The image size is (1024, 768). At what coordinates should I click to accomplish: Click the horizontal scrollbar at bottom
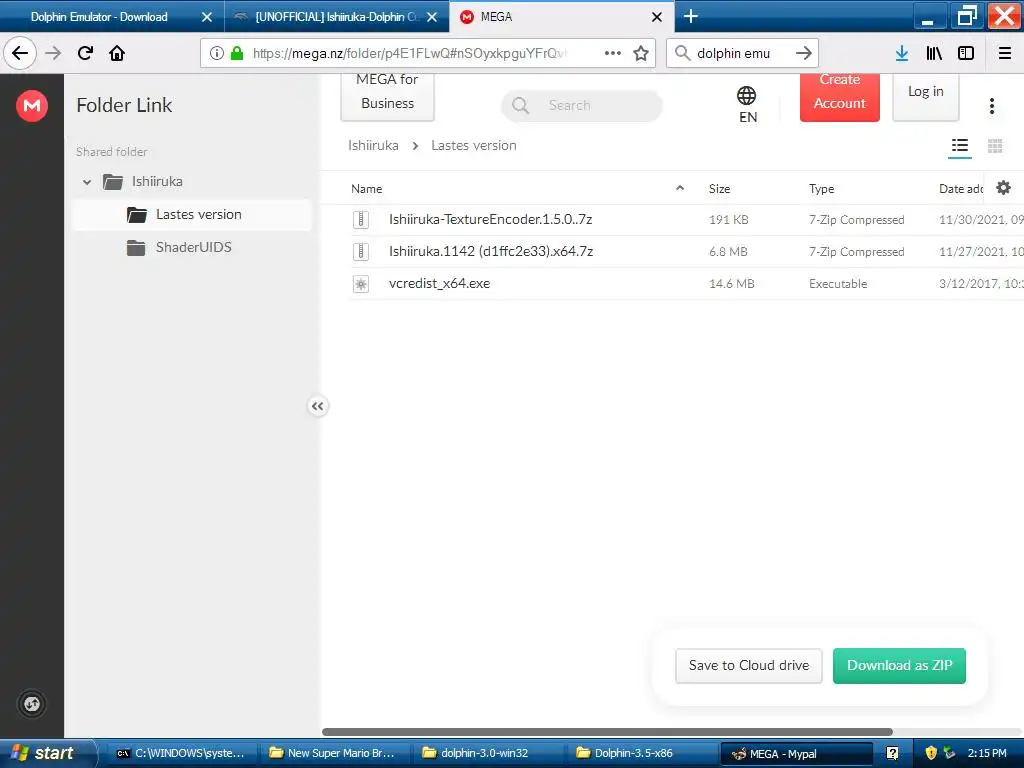tap(607, 731)
